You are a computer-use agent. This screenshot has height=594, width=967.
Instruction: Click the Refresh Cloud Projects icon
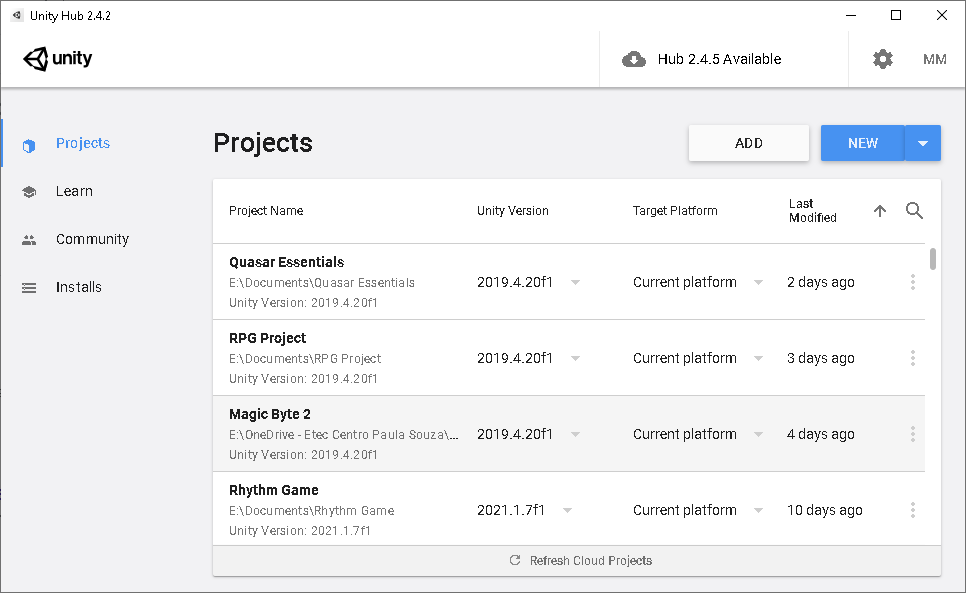click(x=515, y=560)
